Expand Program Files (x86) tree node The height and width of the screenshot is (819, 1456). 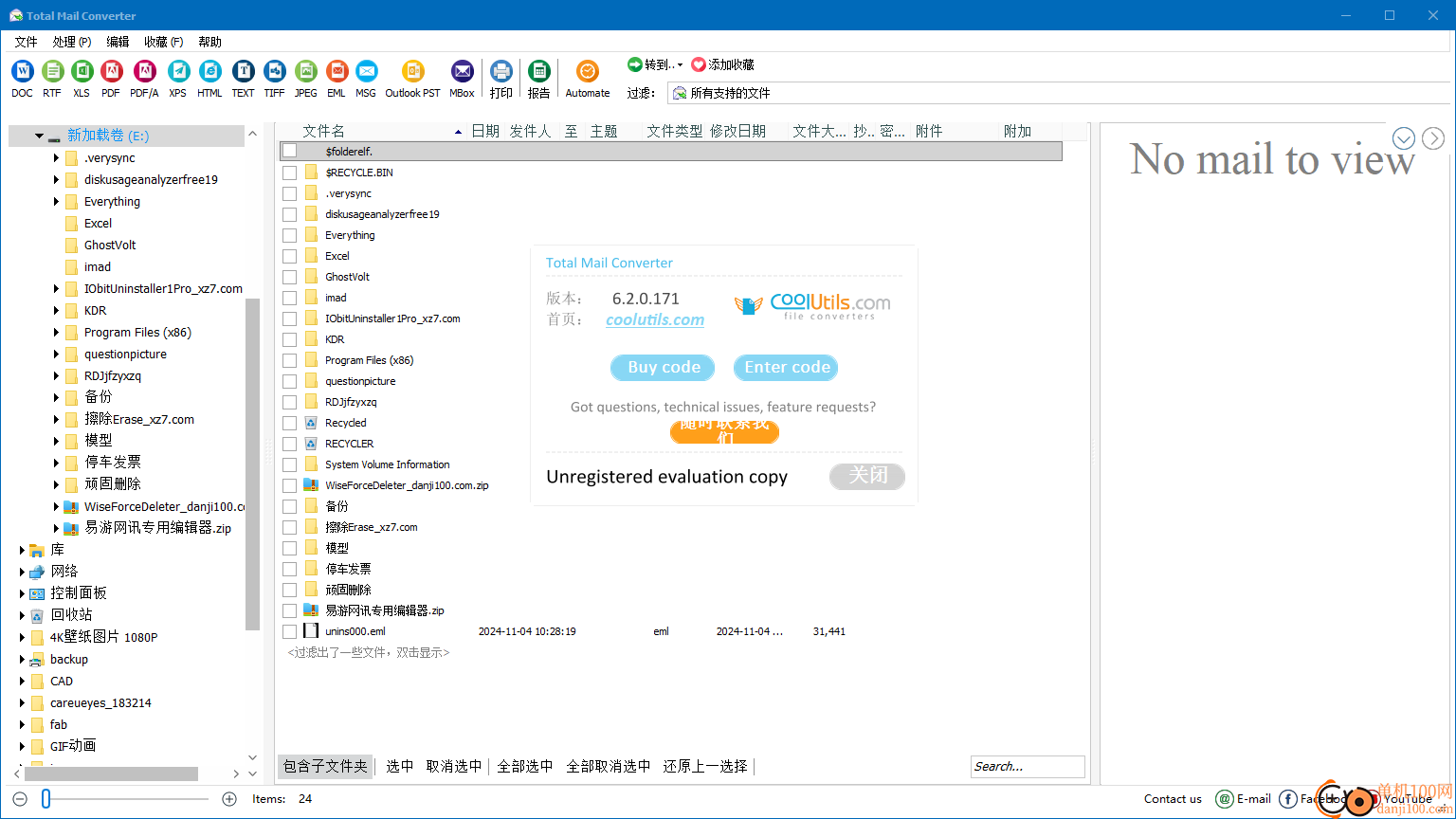click(57, 333)
